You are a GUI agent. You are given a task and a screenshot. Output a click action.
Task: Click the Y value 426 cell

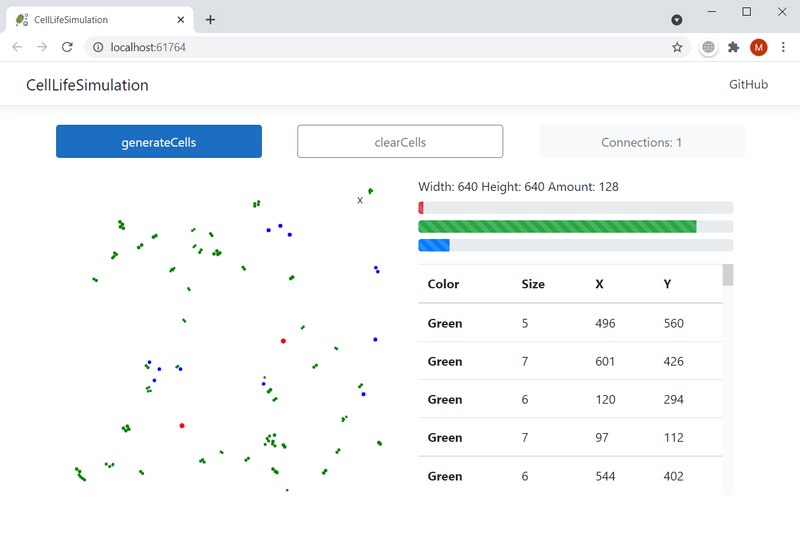(x=673, y=362)
